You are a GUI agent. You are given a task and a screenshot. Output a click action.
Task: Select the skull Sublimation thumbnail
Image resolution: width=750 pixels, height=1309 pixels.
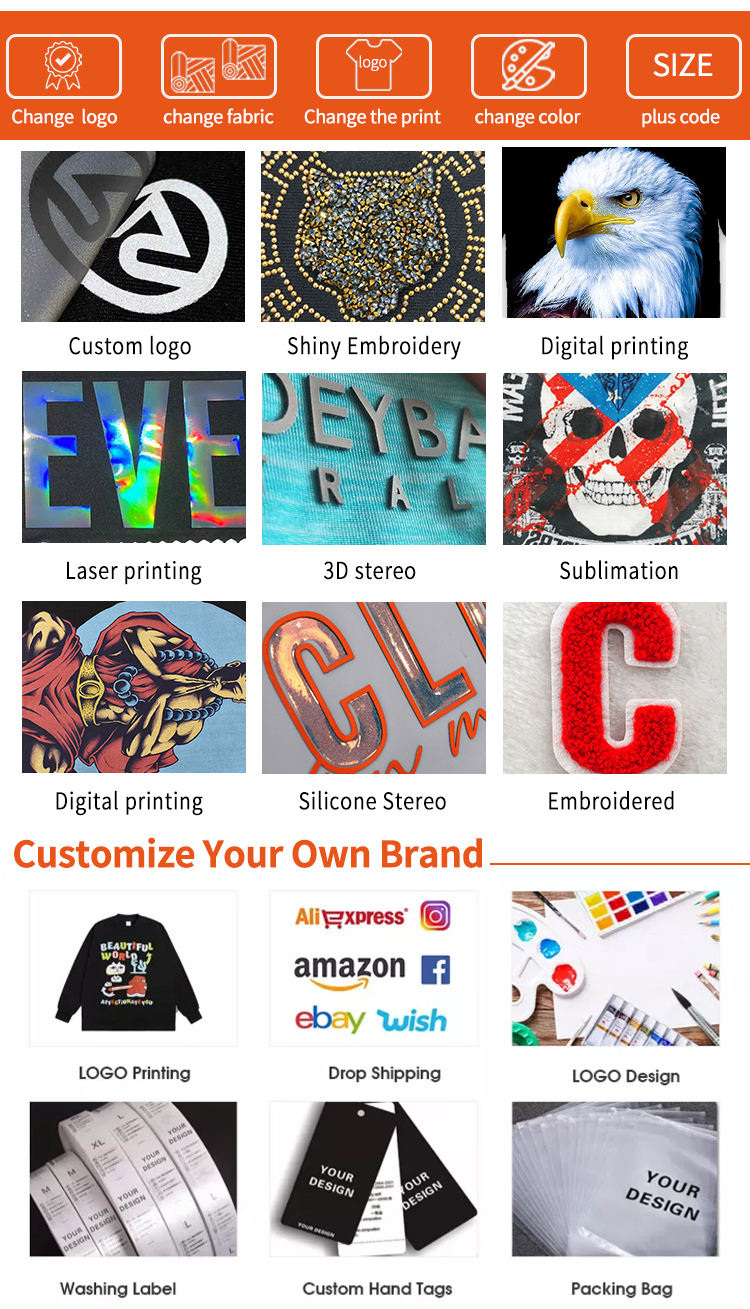tap(615, 459)
